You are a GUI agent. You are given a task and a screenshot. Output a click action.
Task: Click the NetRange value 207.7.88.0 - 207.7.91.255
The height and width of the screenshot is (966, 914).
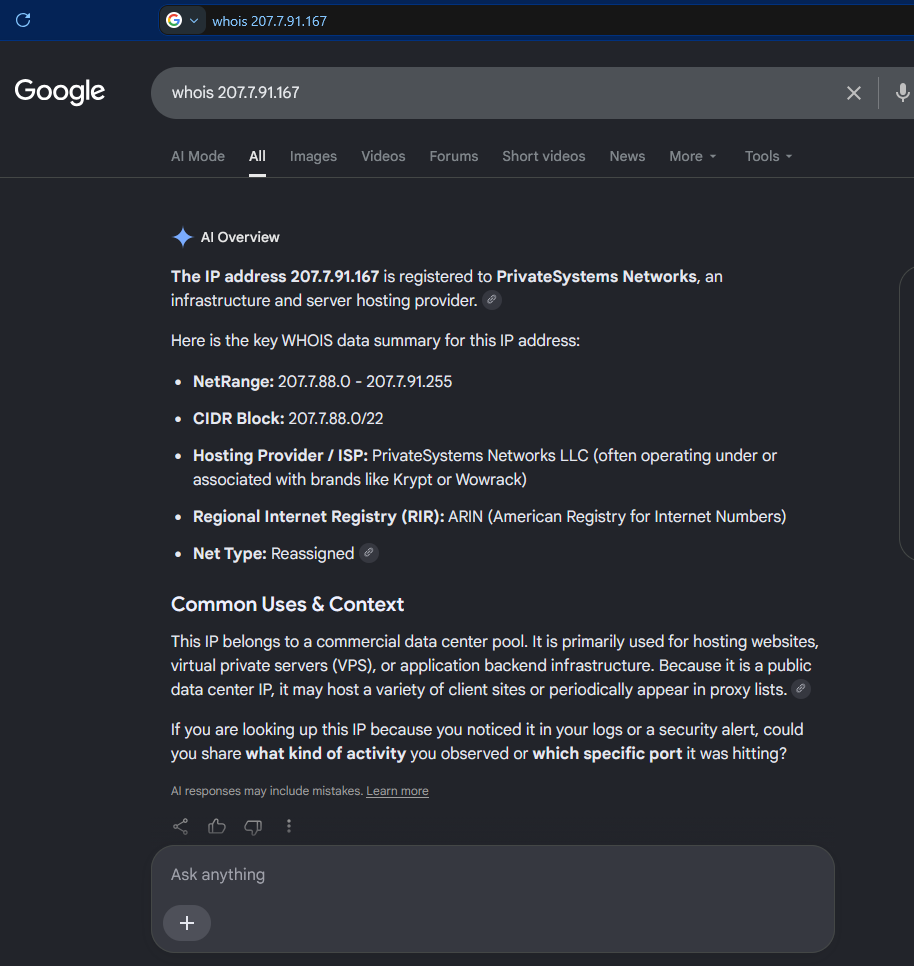tap(365, 382)
